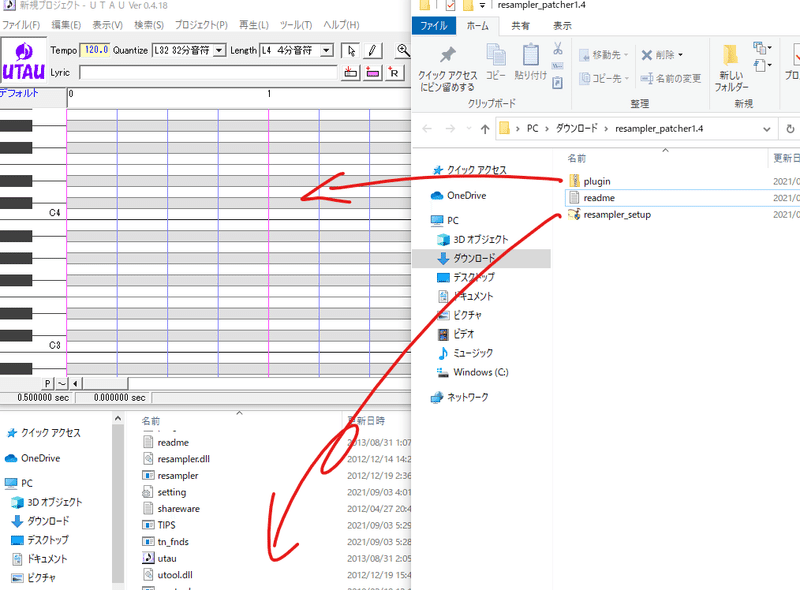
Task: Click the UTAU singer logo image
Action: 23,61
